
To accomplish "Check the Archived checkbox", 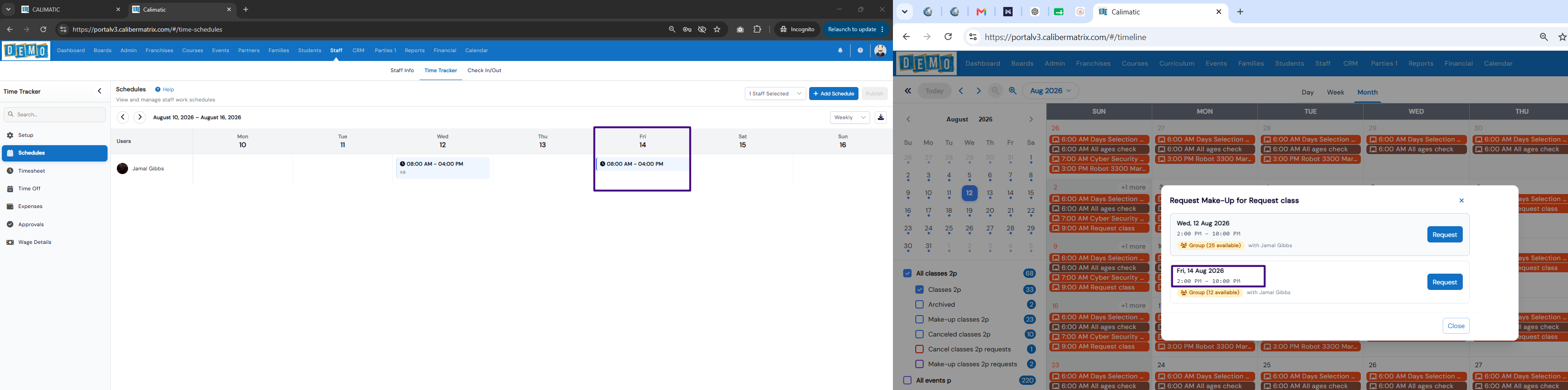I will pyautogui.click(x=919, y=305).
